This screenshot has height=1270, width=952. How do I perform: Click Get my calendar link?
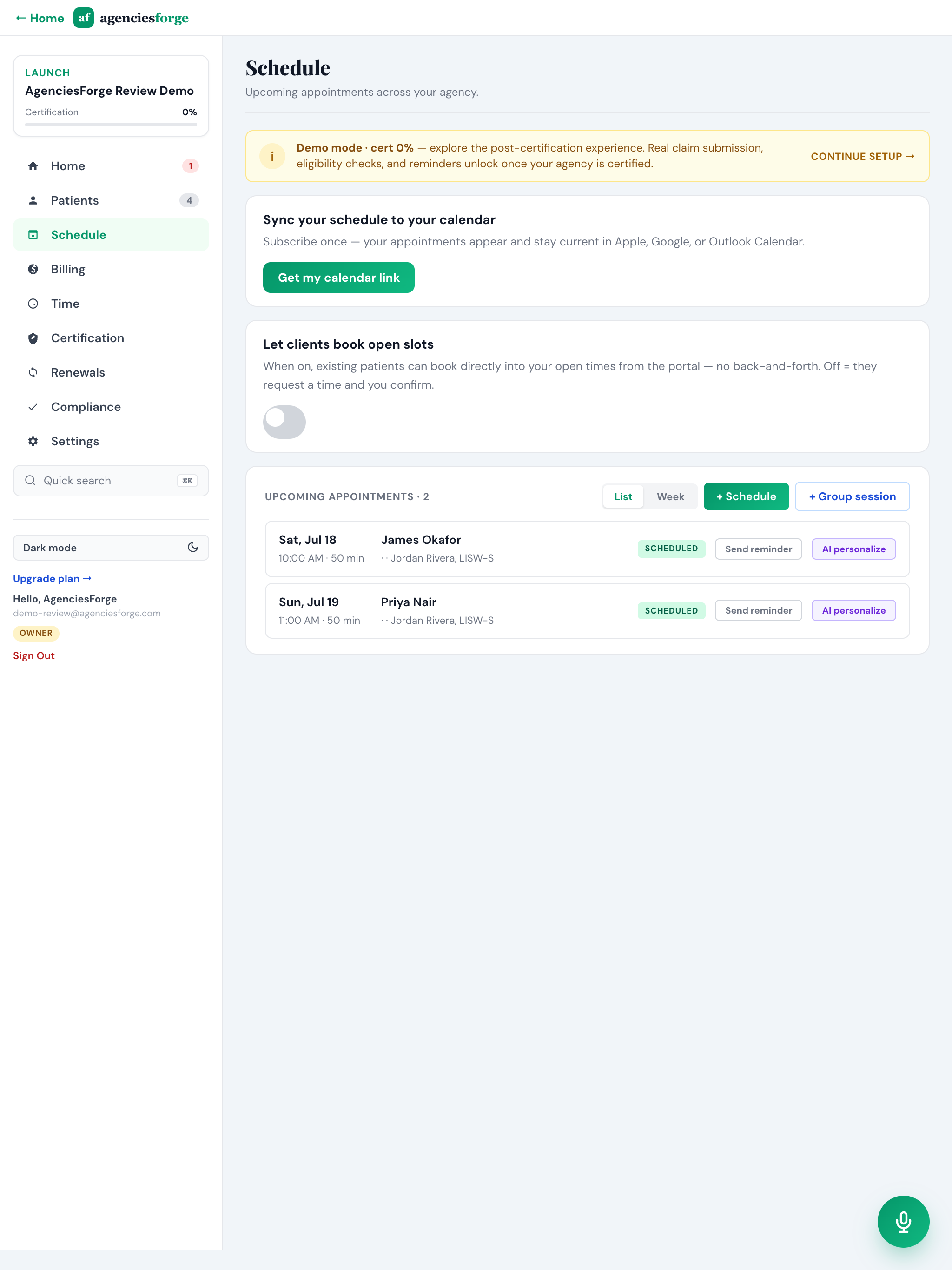click(339, 278)
